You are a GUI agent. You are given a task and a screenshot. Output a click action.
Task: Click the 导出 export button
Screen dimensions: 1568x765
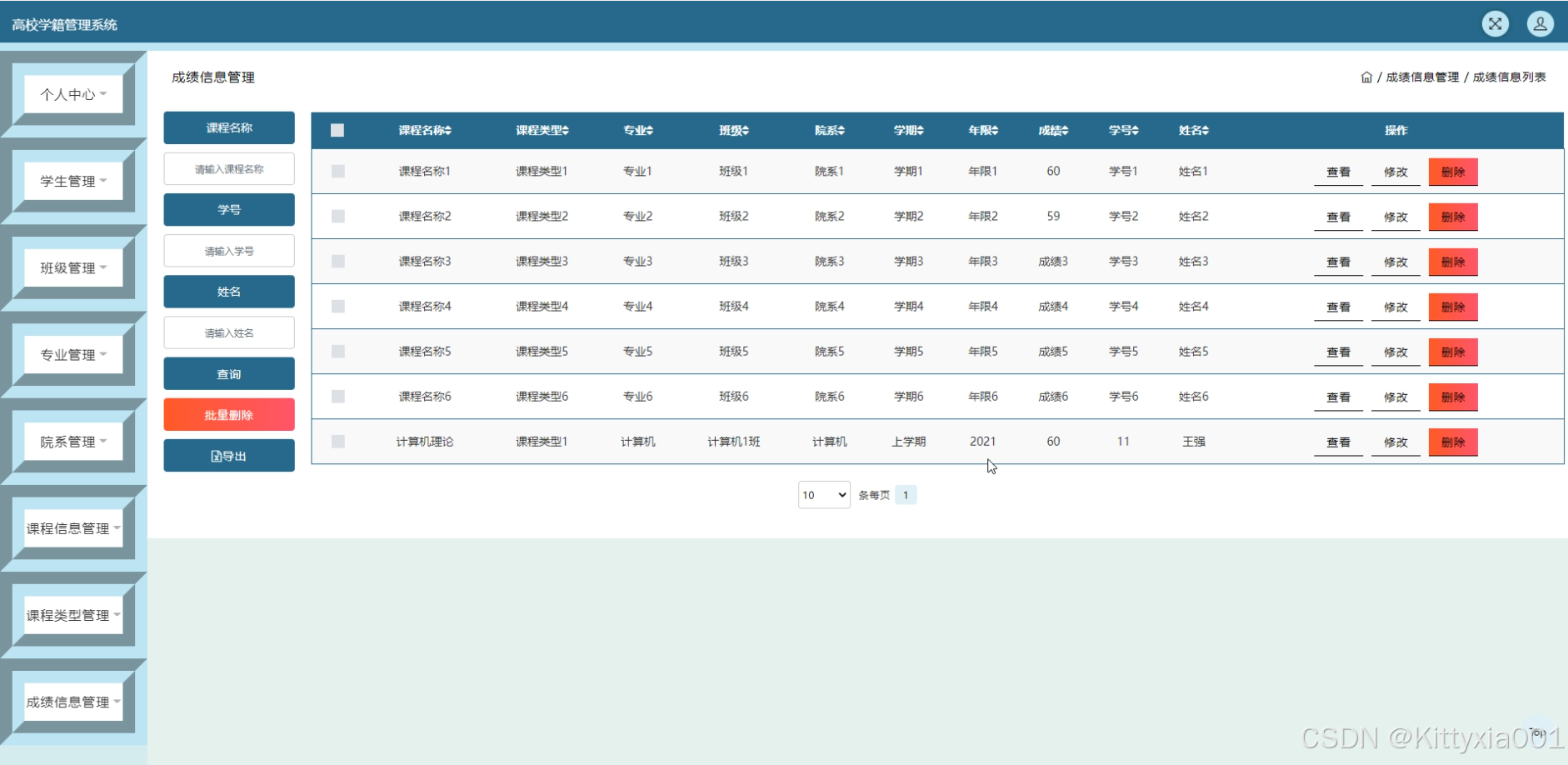229,456
